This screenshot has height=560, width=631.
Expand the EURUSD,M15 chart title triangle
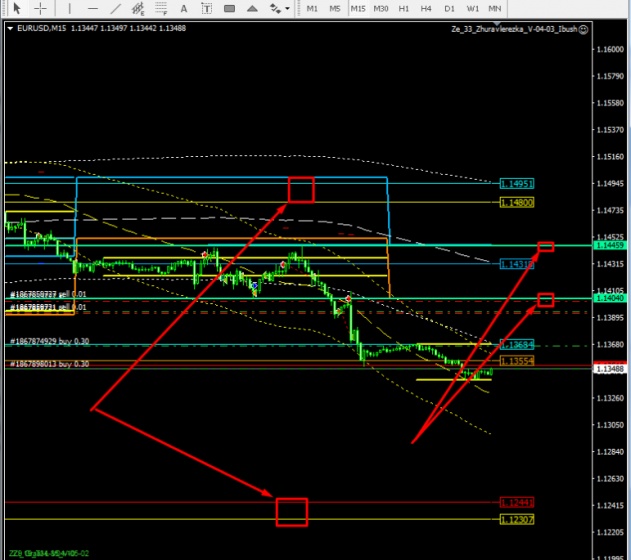click(x=11, y=28)
